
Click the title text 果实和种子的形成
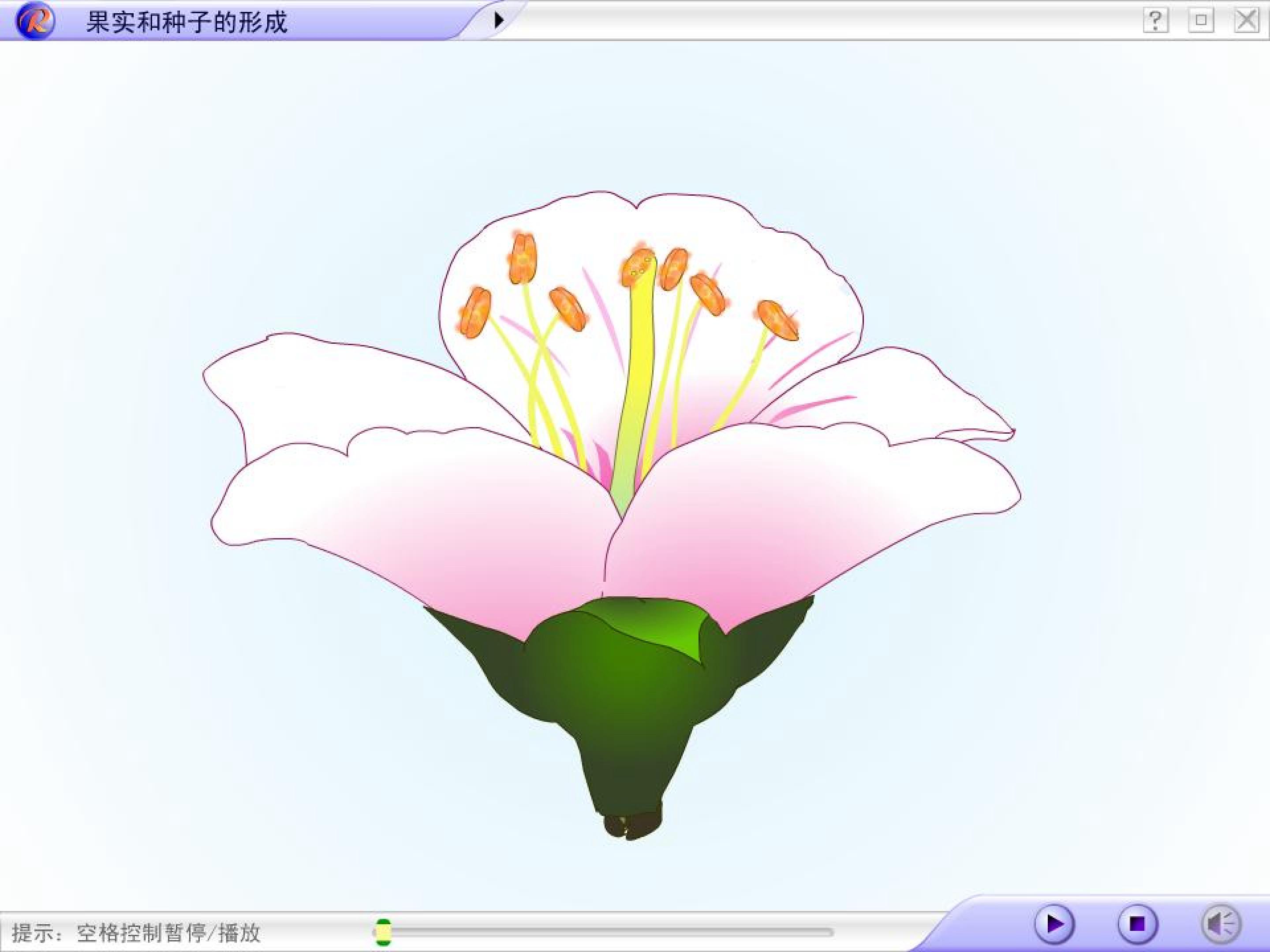coord(187,22)
